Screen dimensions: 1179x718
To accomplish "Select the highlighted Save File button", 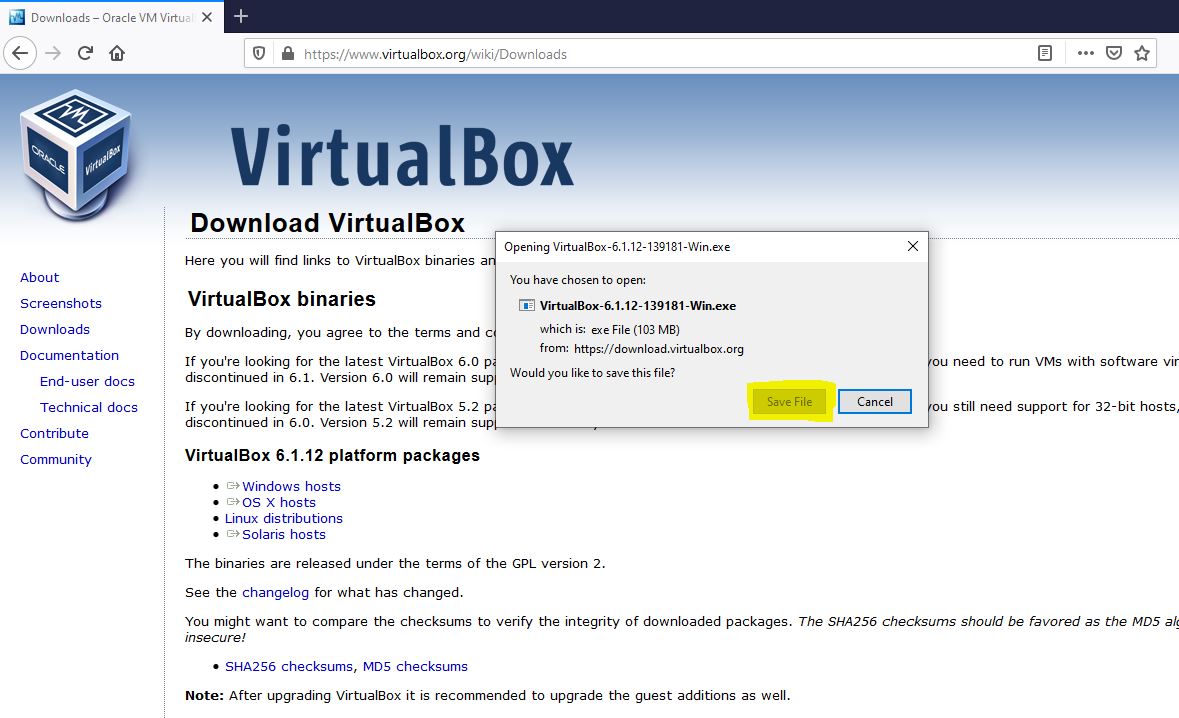I will (x=788, y=401).
